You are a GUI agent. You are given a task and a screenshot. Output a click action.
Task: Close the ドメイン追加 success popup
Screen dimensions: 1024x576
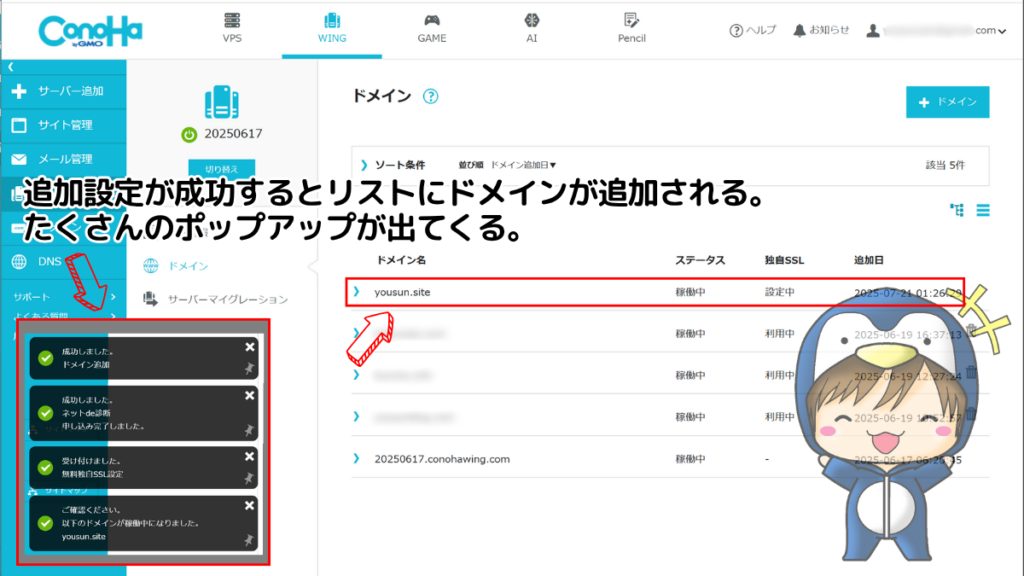click(249, 347)
